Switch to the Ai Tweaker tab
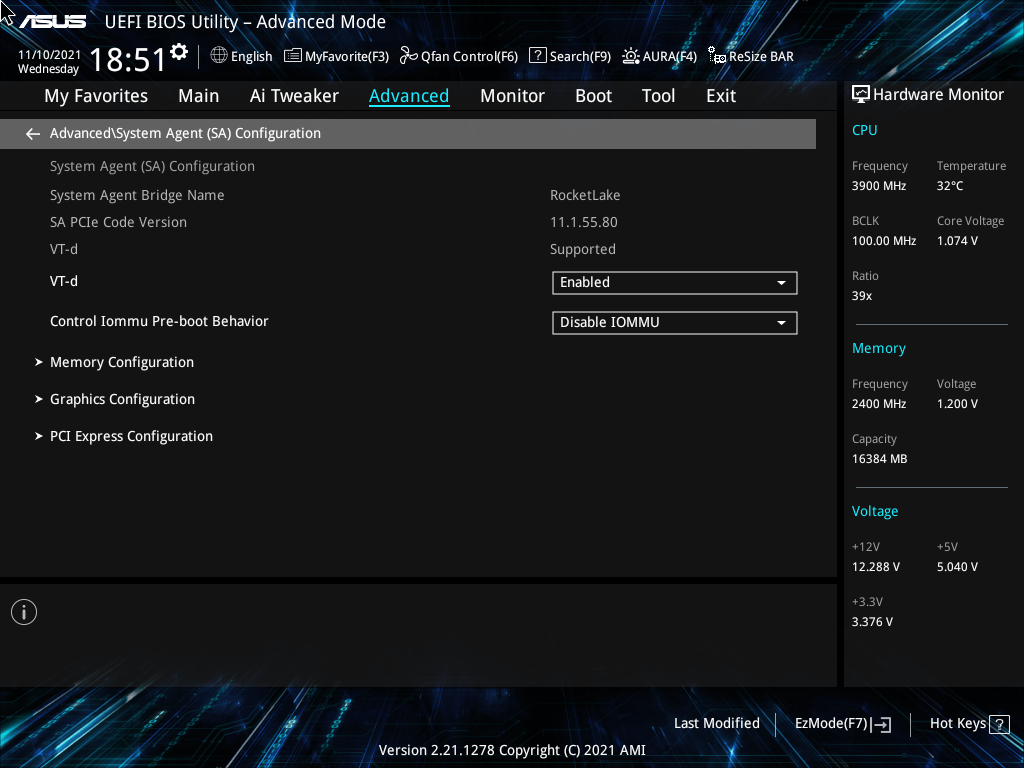The width and height of the screenshot is (1024, 768). click(294, 96)
